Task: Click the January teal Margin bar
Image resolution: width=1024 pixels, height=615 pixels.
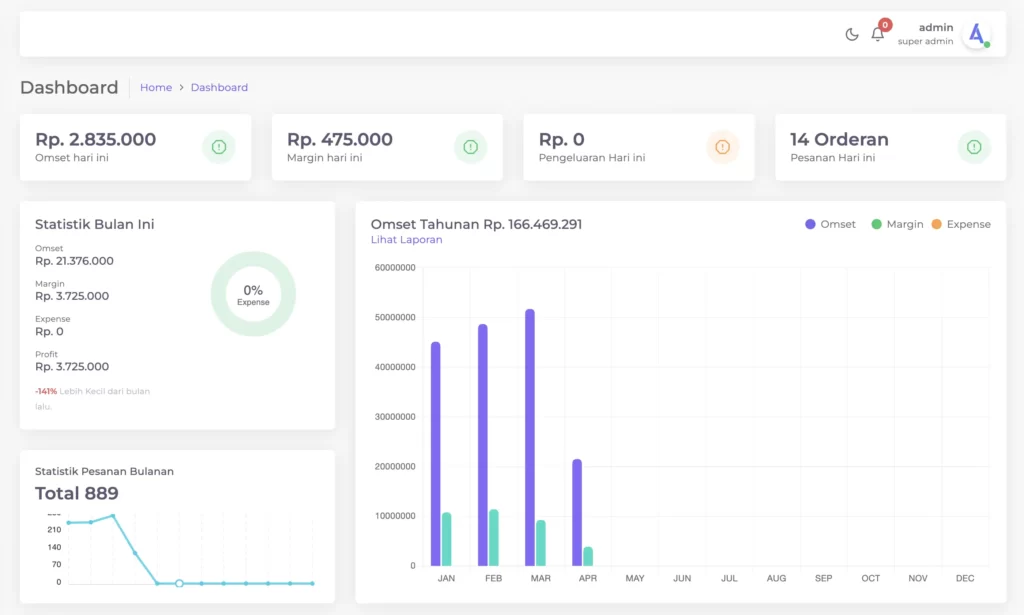Action: [x=446, y=539]
